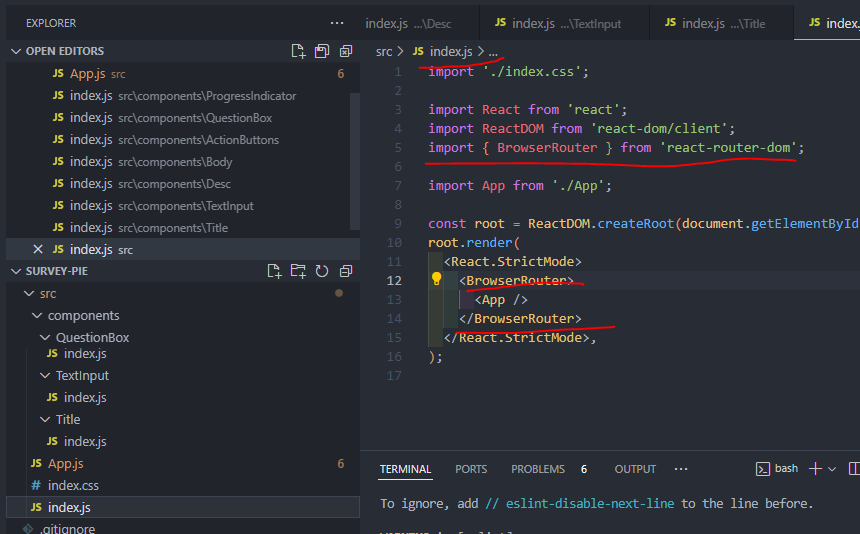Open index.js under QuestionBox folder

[x=183, y=354]
